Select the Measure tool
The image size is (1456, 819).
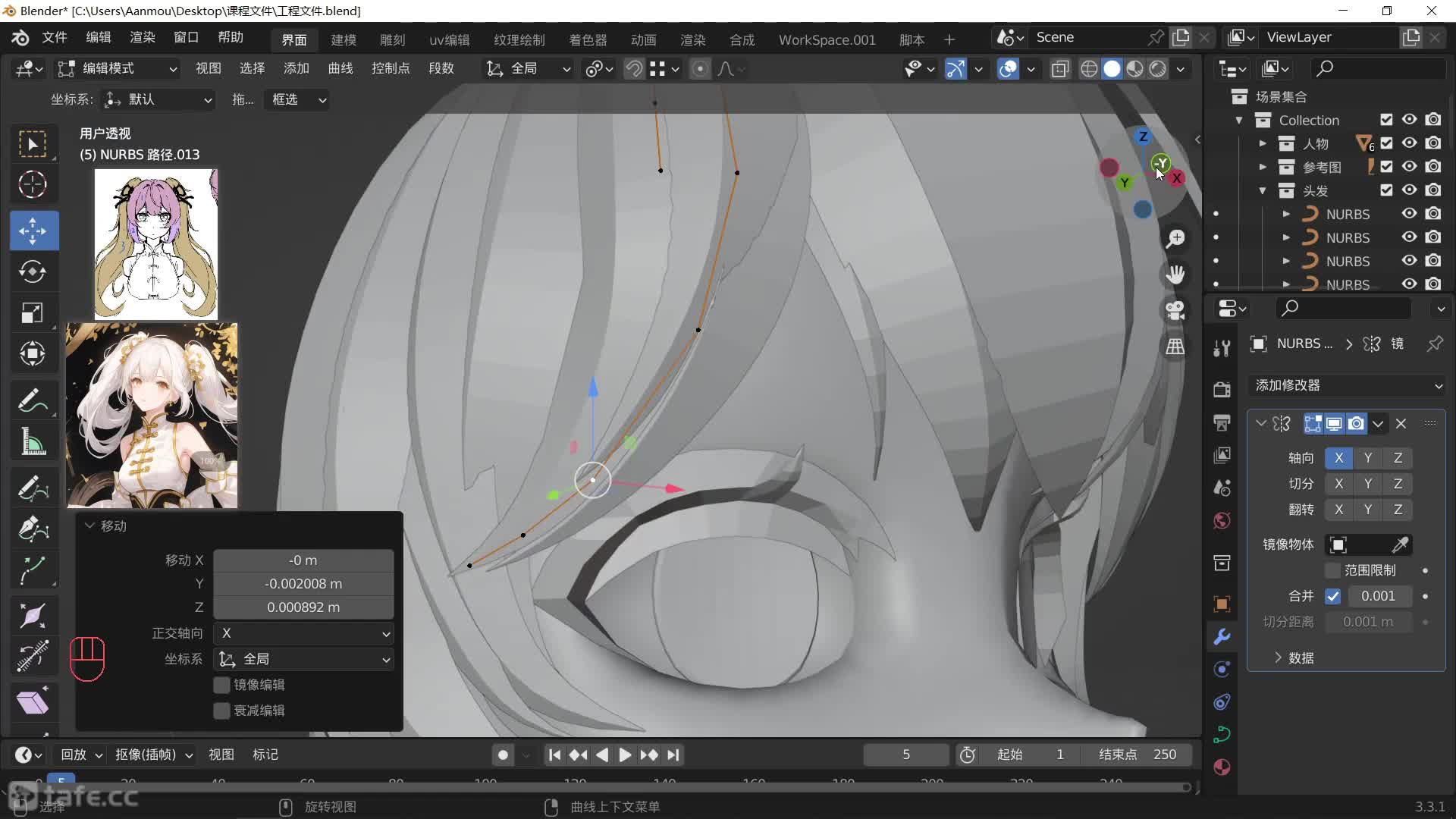(33, 441)
